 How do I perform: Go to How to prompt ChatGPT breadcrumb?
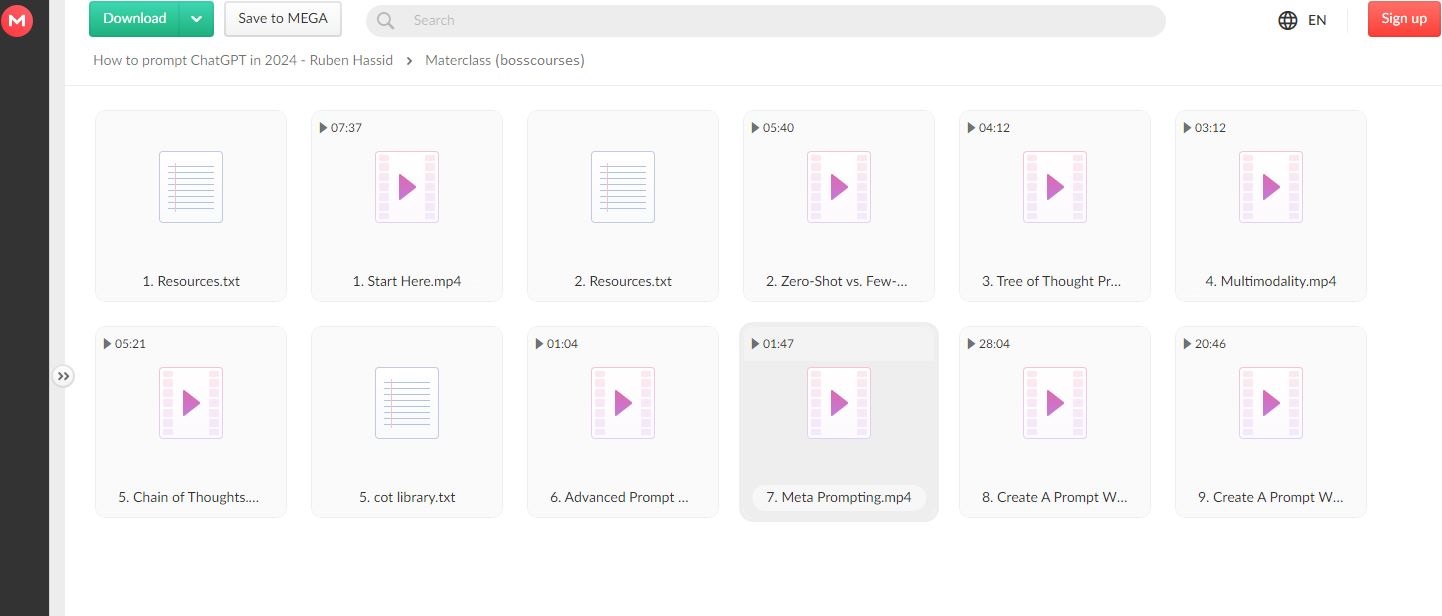(x=243, y=60)
